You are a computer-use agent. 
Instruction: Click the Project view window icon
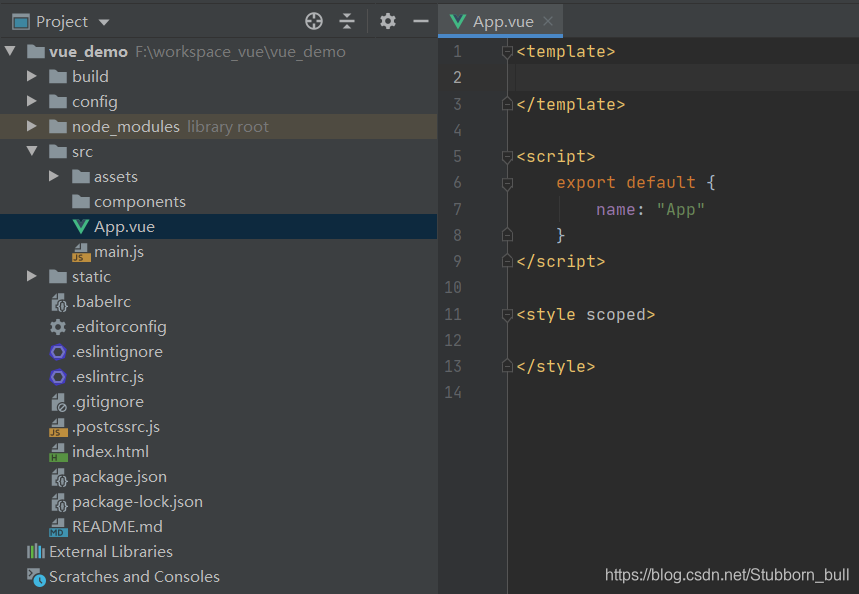point(21,22)
